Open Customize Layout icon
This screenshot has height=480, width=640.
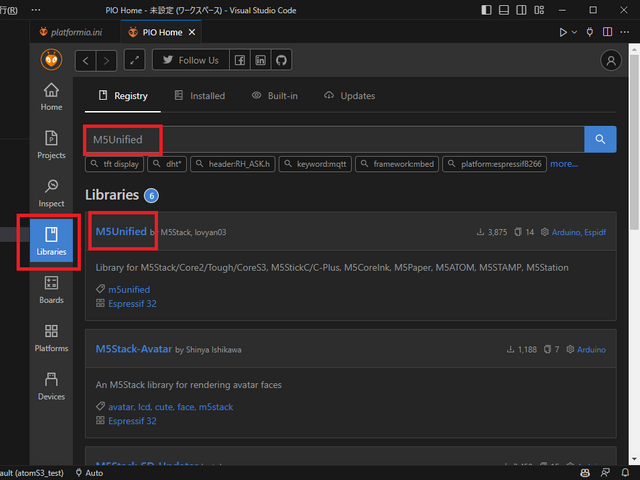point(539,10)
